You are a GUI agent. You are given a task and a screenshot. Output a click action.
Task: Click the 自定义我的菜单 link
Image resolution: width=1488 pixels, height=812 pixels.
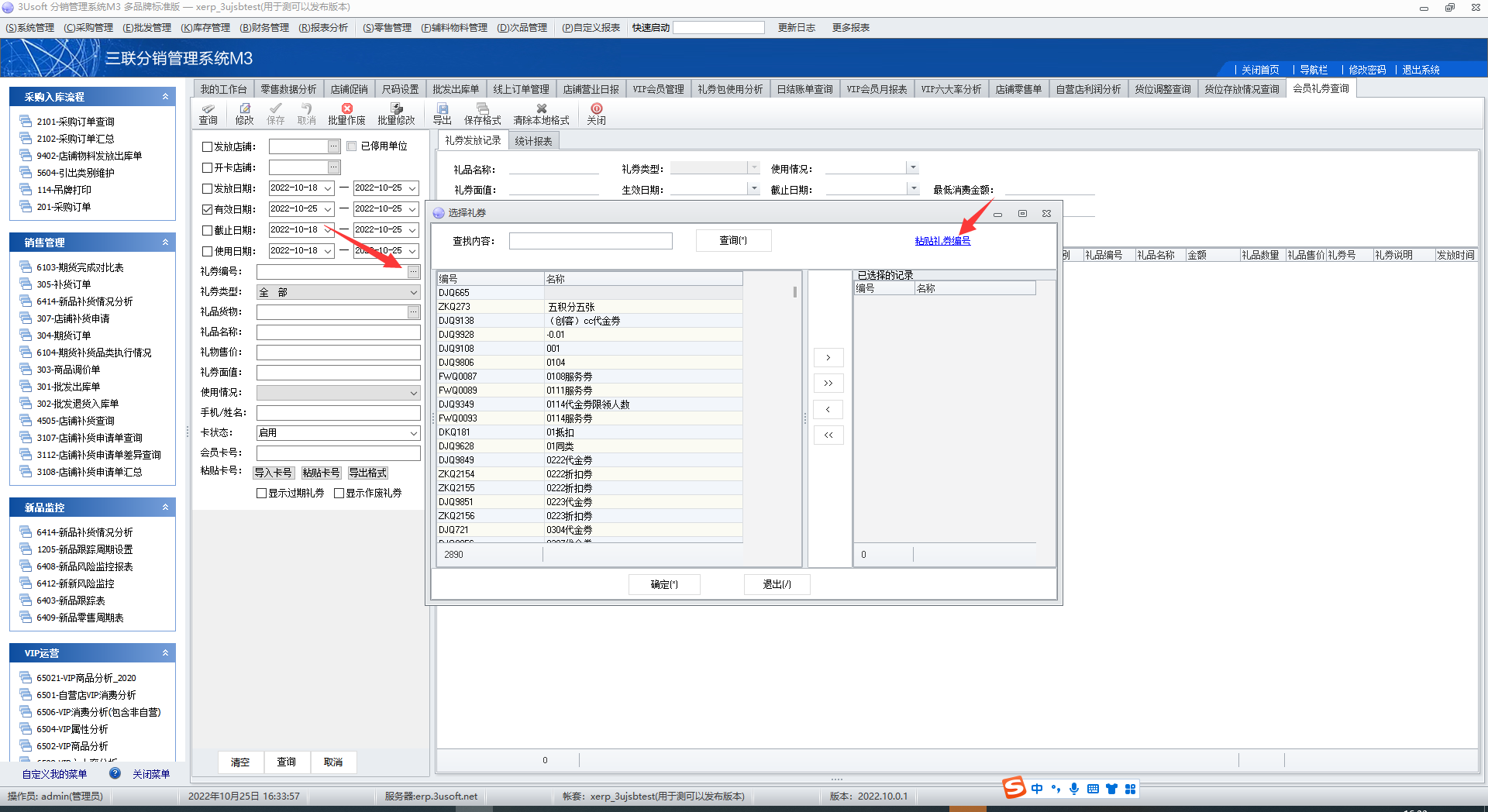pos(54,774)
